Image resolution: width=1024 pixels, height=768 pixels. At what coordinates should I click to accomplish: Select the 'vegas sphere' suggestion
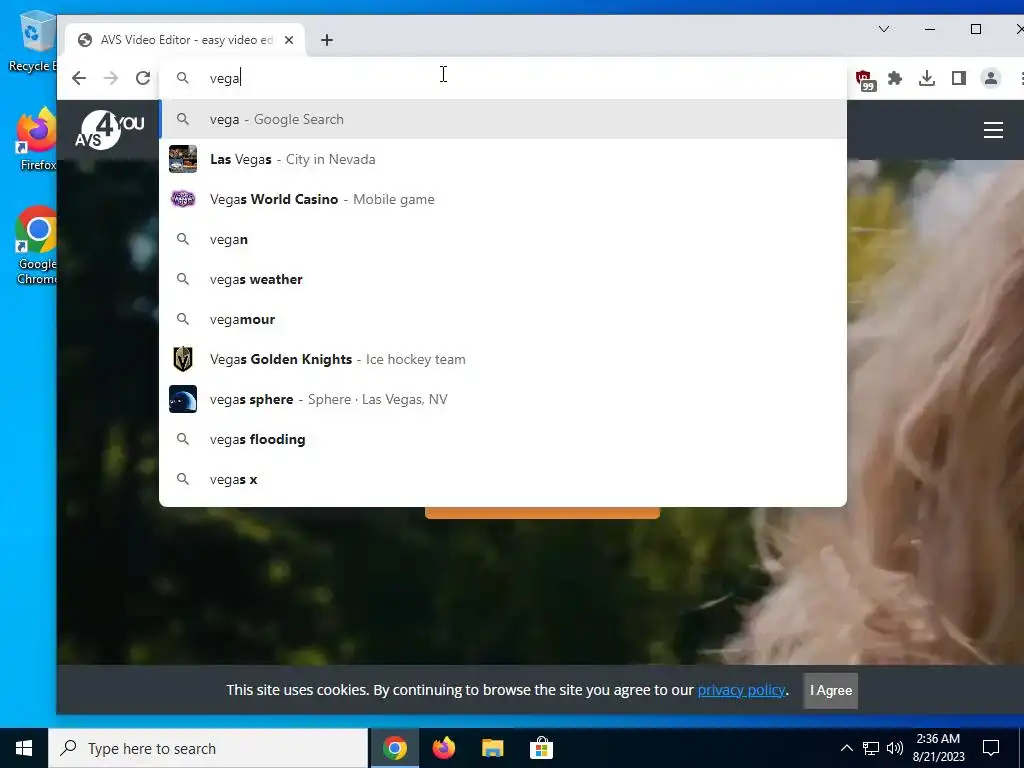(503, 399)
